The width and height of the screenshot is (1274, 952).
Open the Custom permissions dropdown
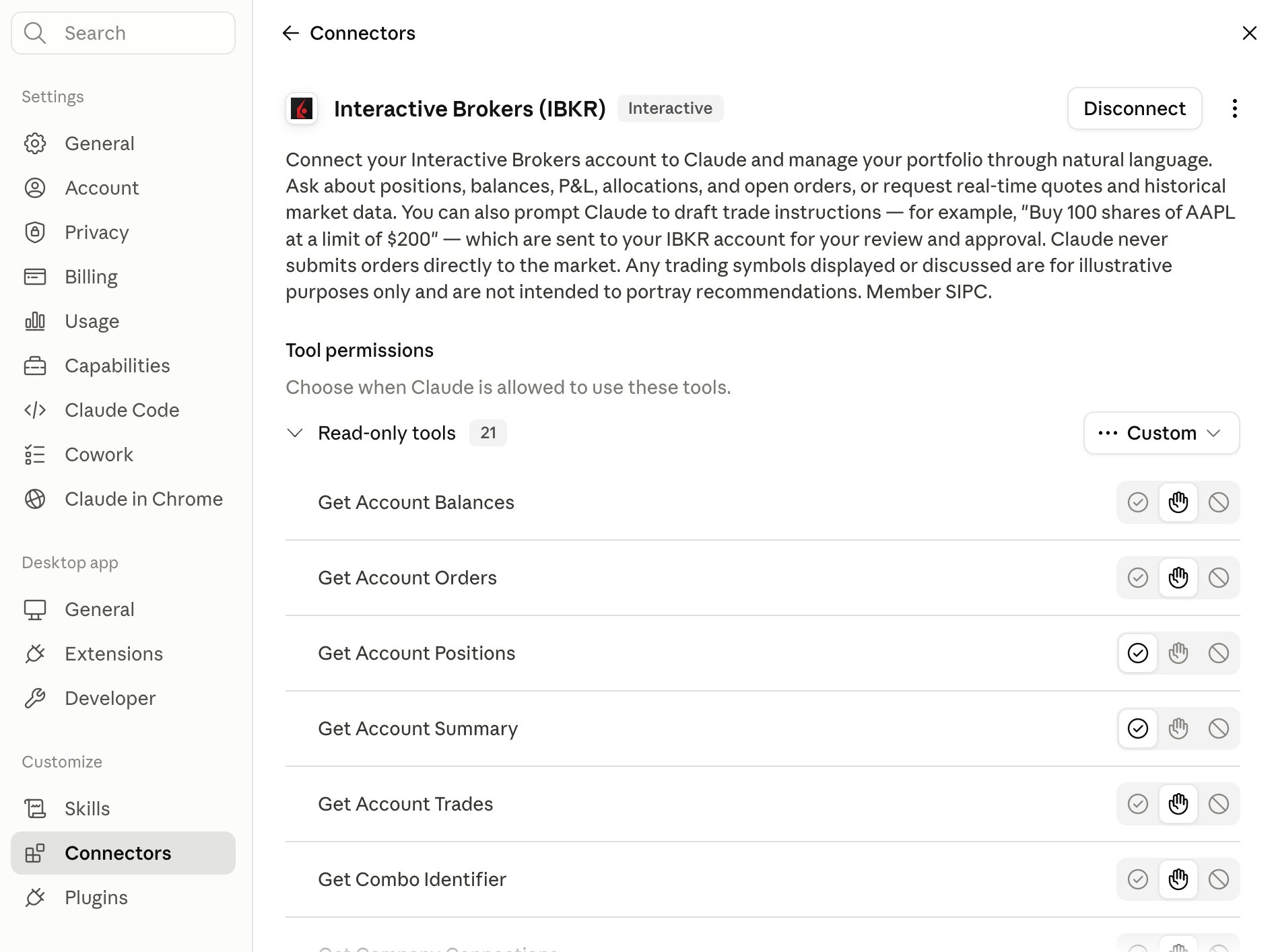(1161, 433)
